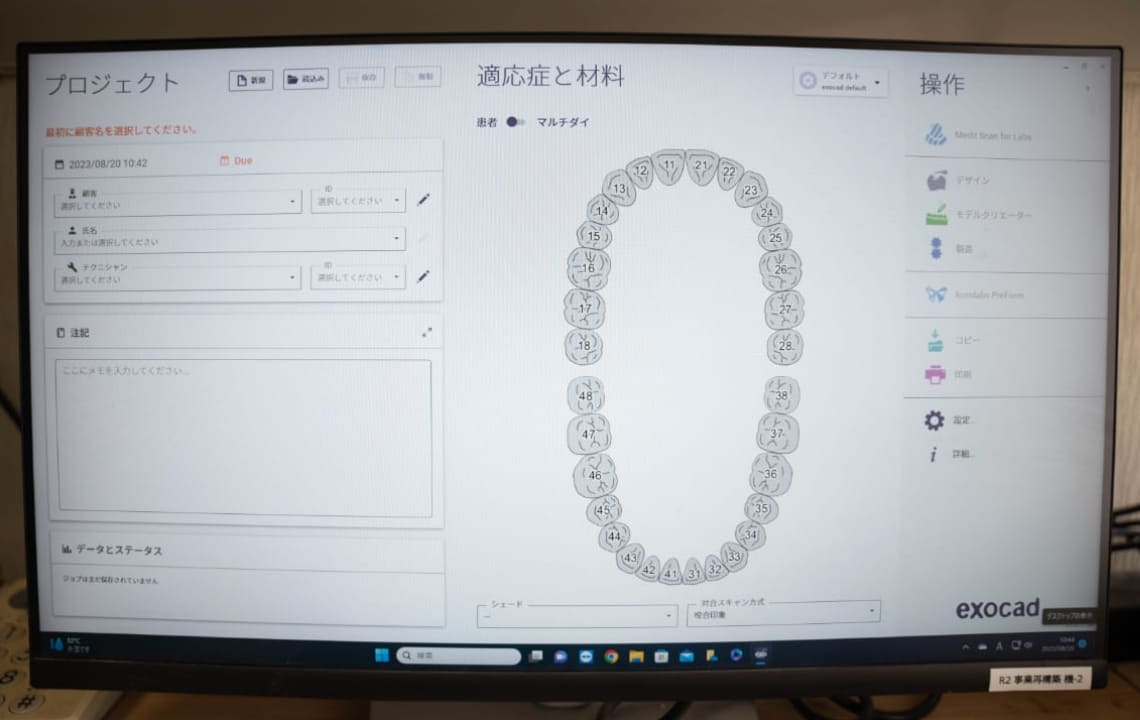The width and height of the screenshot is (1140, 720).
Task: Open the 対合スキャン方式 dropdown
Action: pos(782,612)
